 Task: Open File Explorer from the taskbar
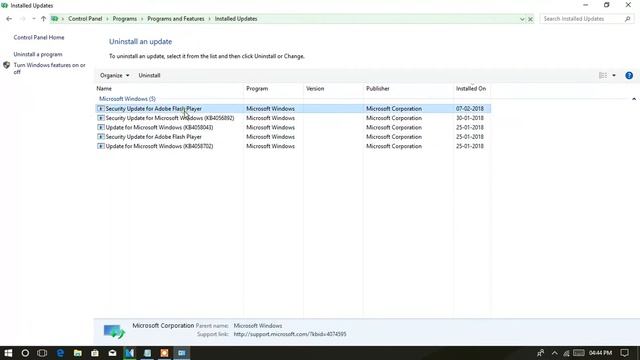click(x=78, y=353)
